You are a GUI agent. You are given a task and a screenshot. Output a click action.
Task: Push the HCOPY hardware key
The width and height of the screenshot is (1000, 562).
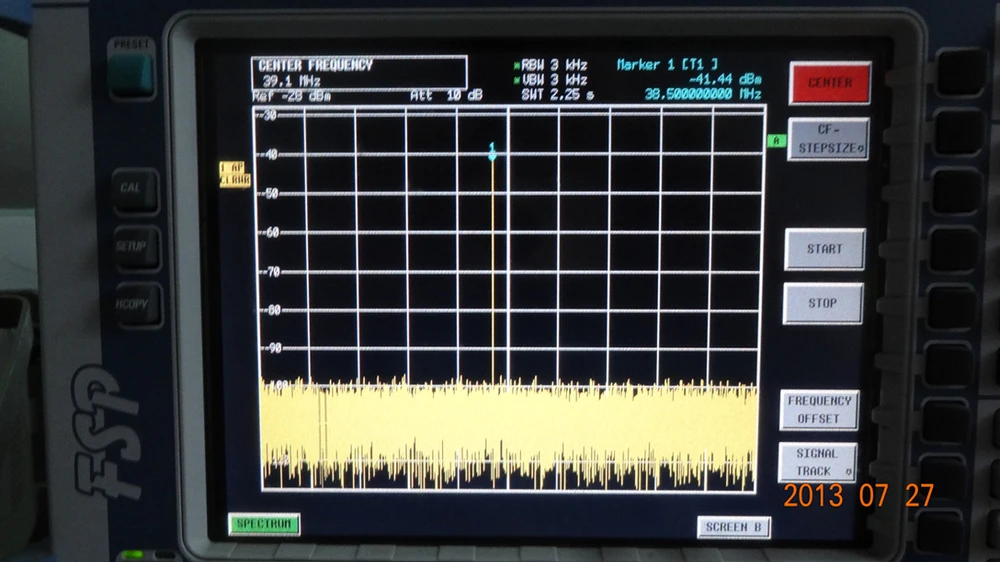(136, 304)
